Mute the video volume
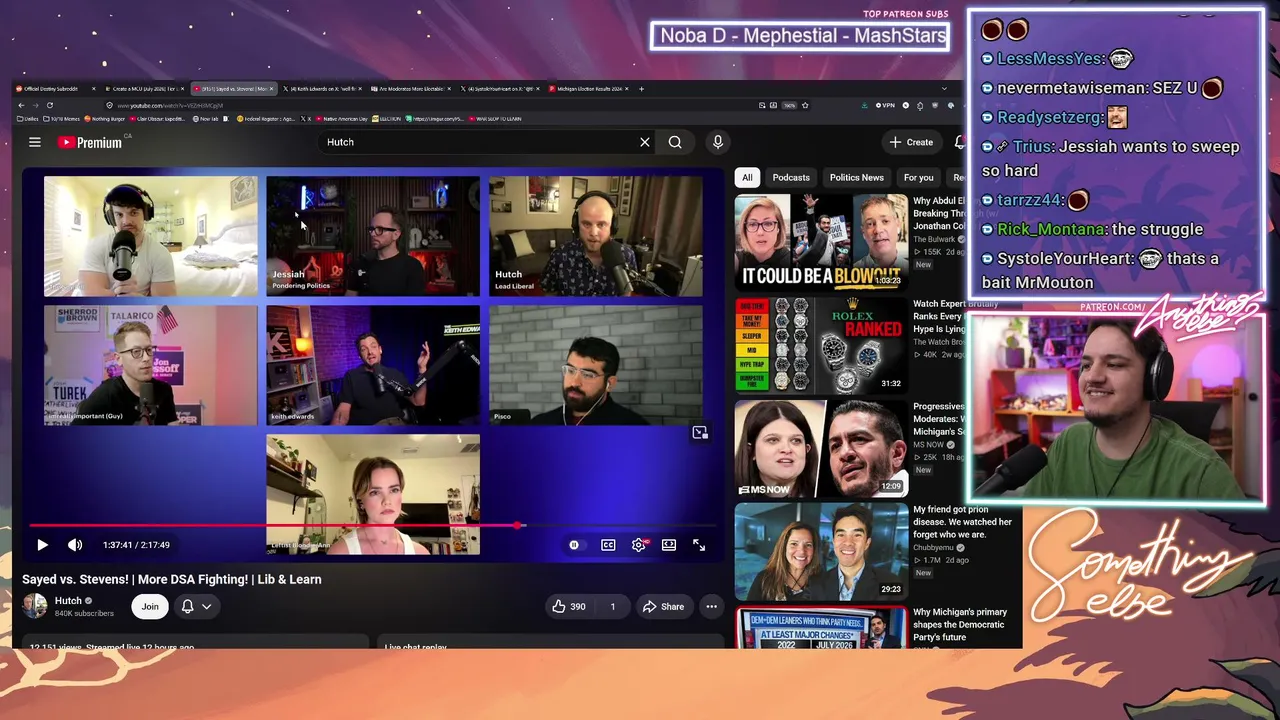1280x720 pixels. [x=75, y=545]
